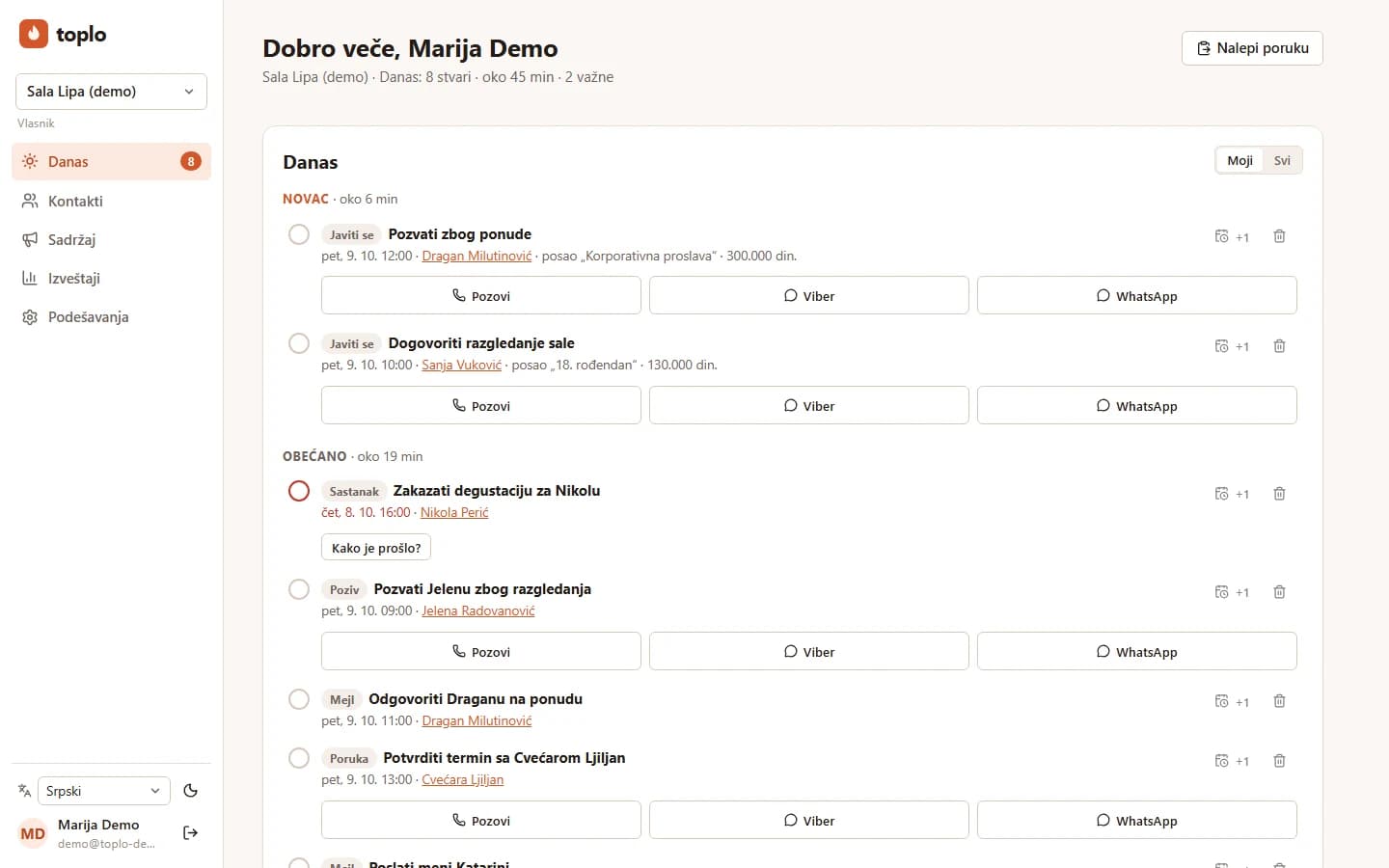Mark 'Pozvati zbog ponude' as done
1389x868 pixels.
(x=299, y=234)
